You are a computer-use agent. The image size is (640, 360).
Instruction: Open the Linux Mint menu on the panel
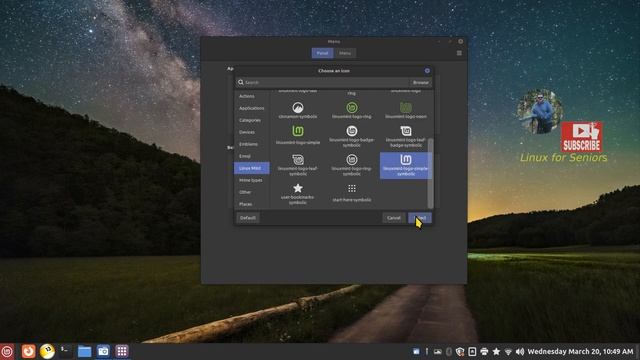(7, 351)
